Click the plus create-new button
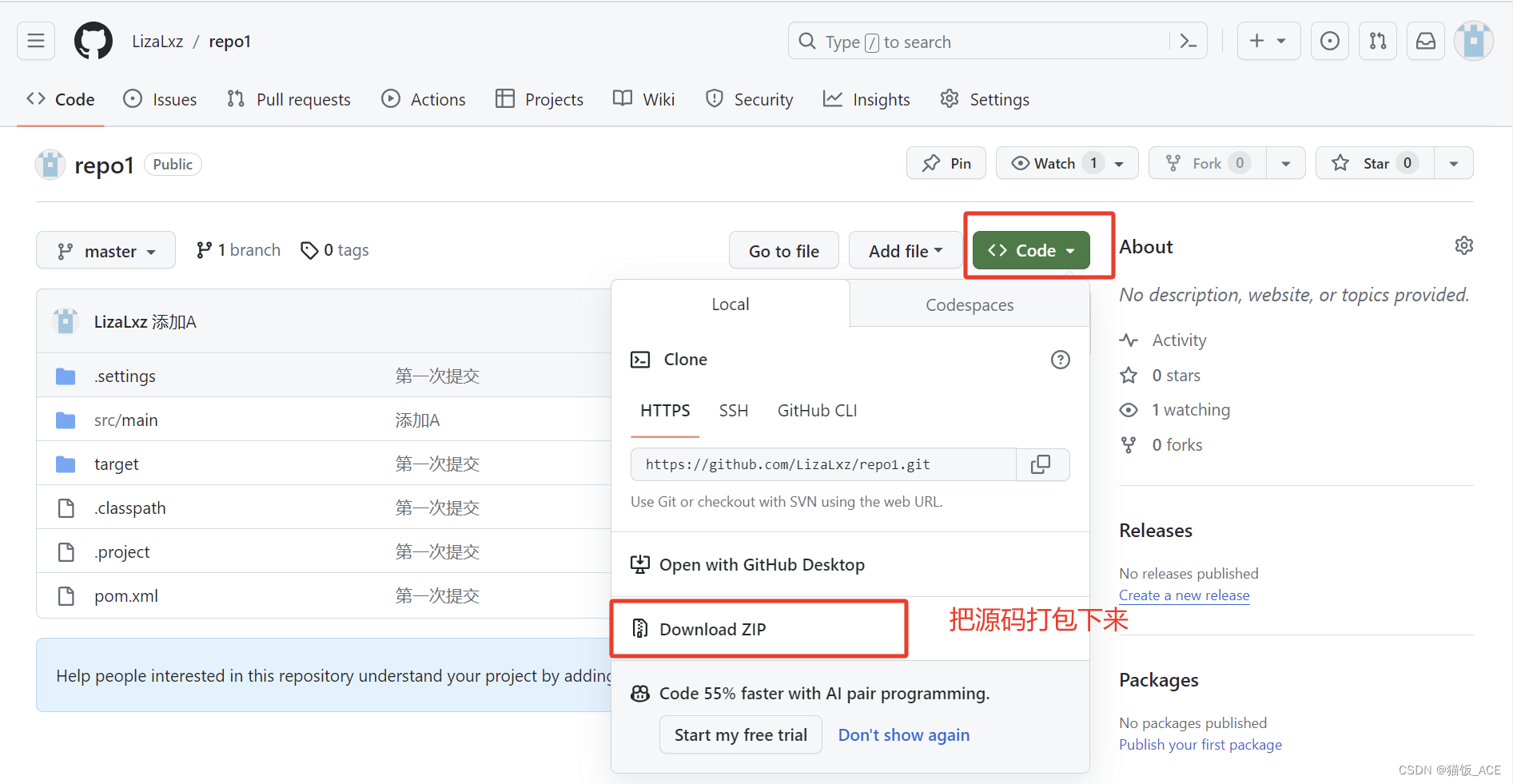1513x784 pixels. click(1268, 41)
